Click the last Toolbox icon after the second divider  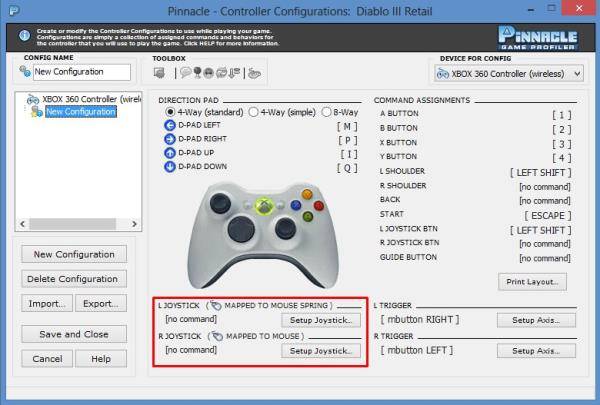tap(254, 73)
